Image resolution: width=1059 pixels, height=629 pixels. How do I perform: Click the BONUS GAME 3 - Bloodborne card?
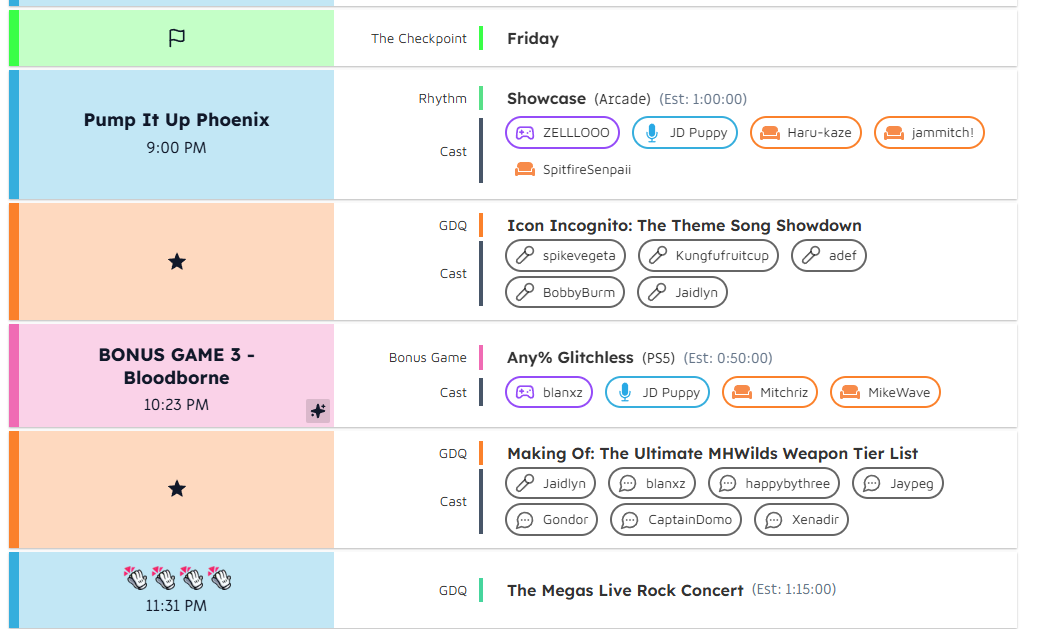pos(176,376)
